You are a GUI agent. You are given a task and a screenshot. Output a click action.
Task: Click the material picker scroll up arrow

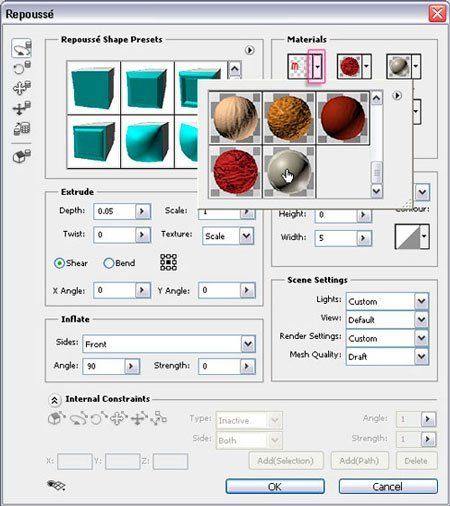coord(377,98)
